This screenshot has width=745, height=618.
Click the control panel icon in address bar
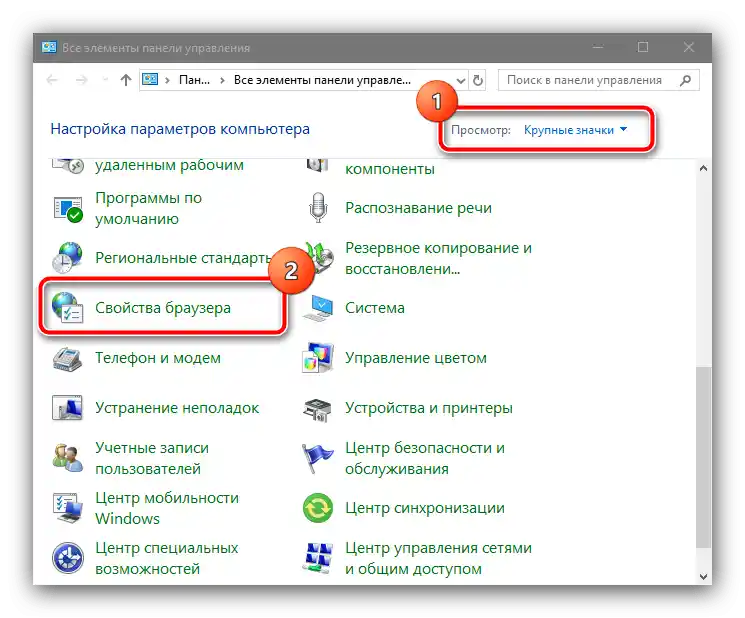click(x=150, y=79)
